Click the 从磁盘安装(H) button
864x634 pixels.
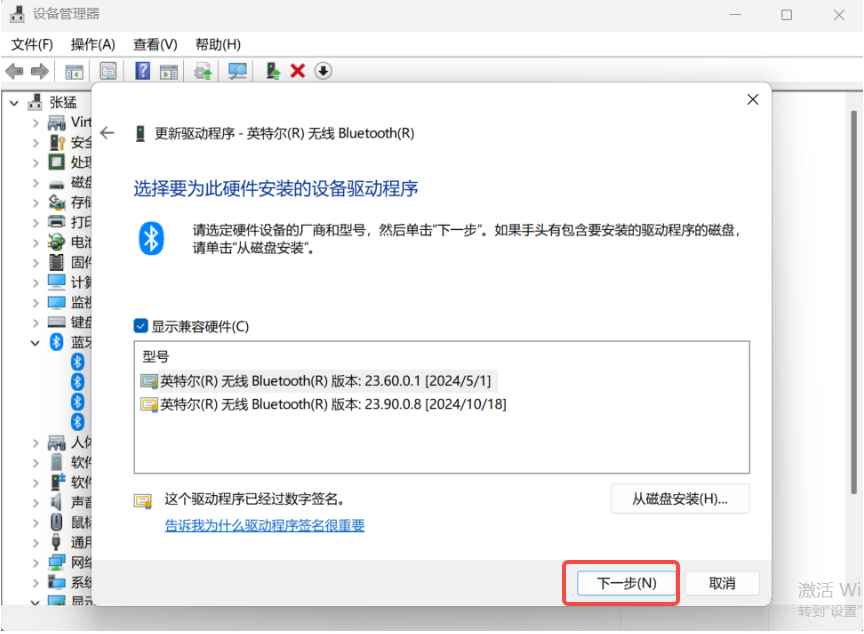point(679,499)
